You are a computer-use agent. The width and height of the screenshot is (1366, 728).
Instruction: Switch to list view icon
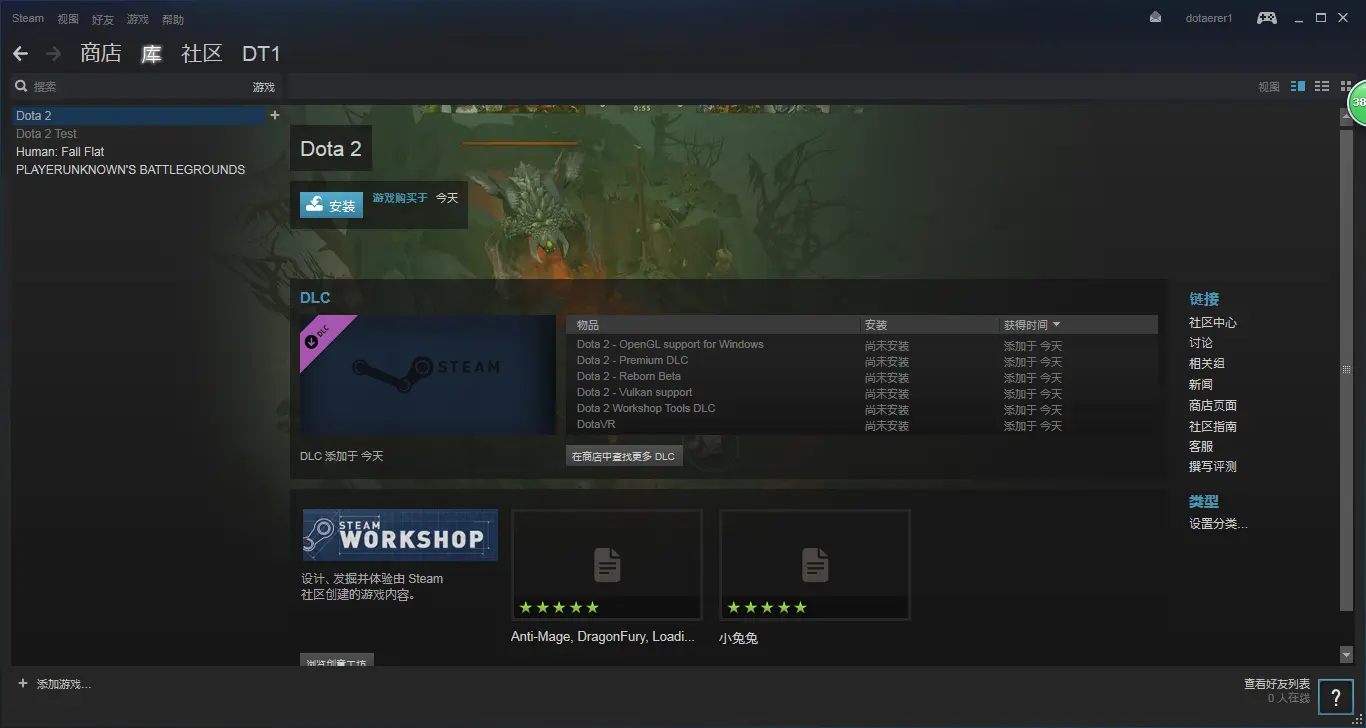1321,87
